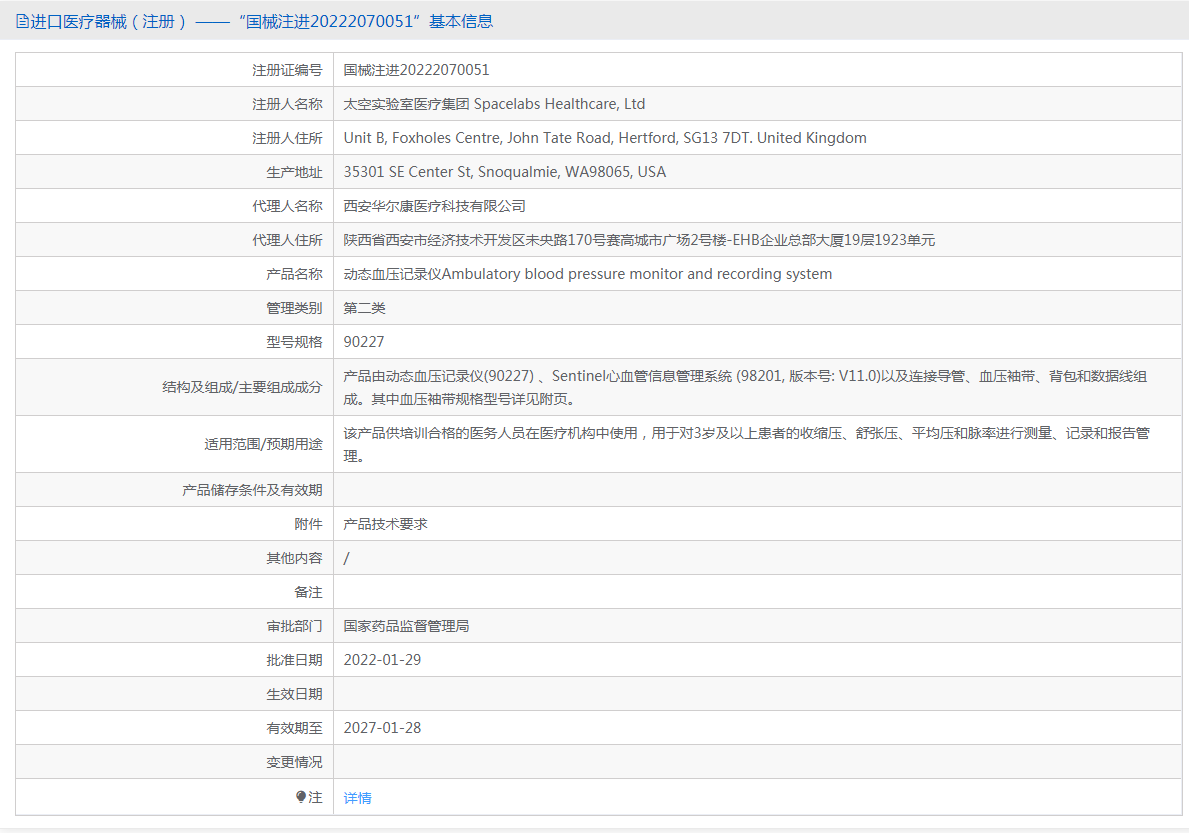This screenshot has width=1189, height=833.
Task: Select the product name Ambulatory blood pressure monitor
Action: 587,274
